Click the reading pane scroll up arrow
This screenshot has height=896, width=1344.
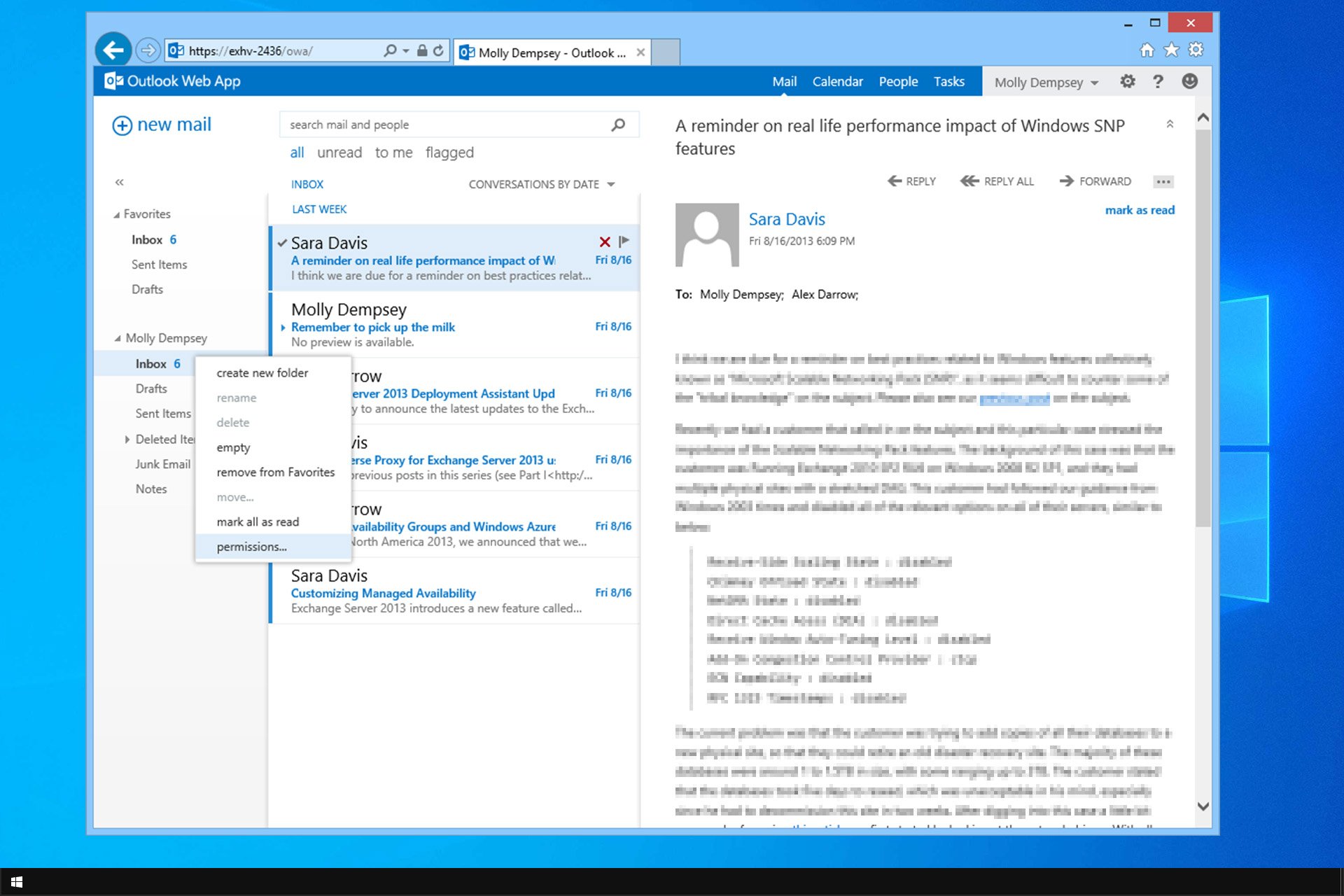tap(1203, 118)
